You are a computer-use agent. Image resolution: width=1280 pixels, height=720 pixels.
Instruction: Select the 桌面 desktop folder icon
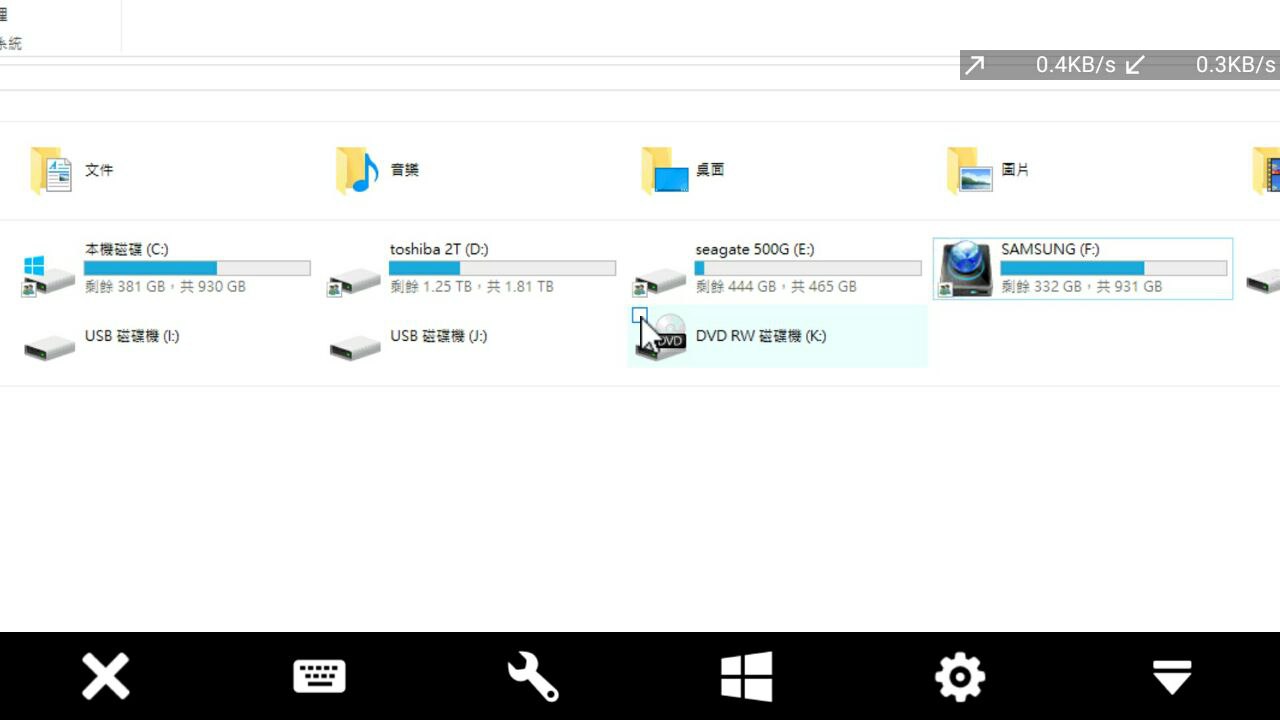pos(665,171)
